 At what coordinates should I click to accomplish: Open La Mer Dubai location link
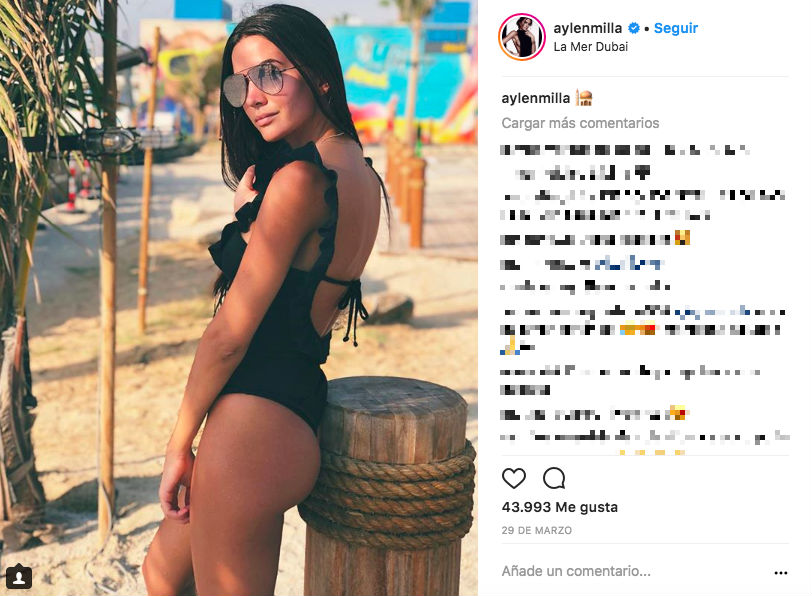tap(590, 47)
